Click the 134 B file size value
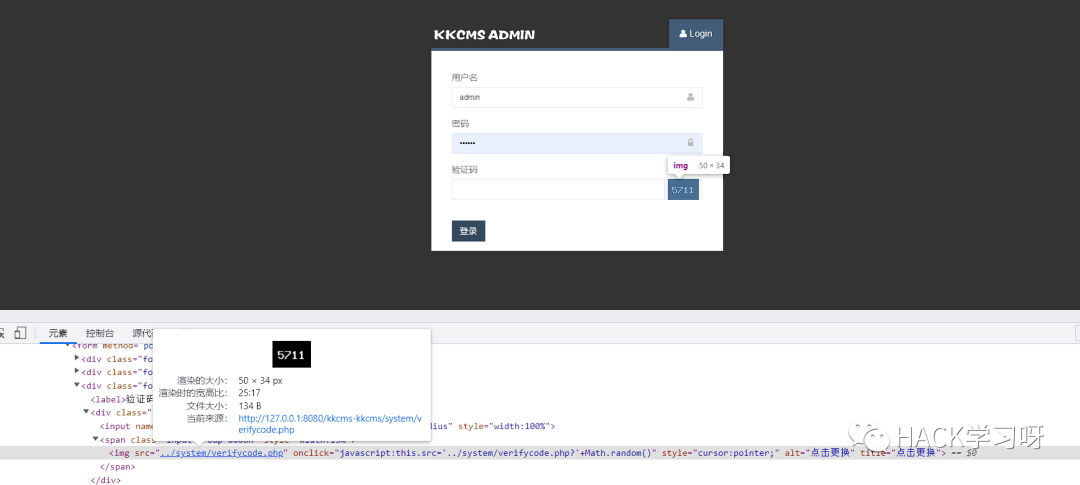This screenshot has width=1080, height=485. pyautogui.click(x=250, y=406)
